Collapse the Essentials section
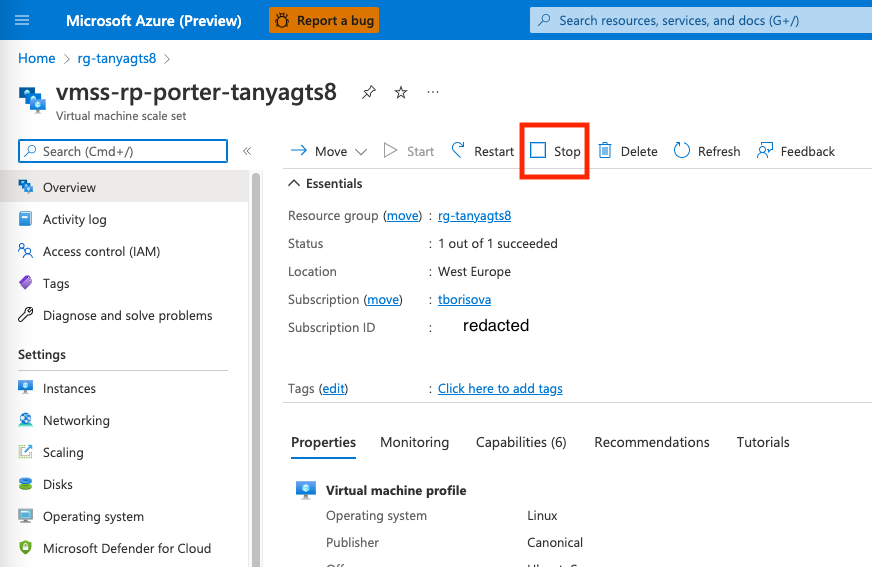The image size is (872, 567). point(294,184)
